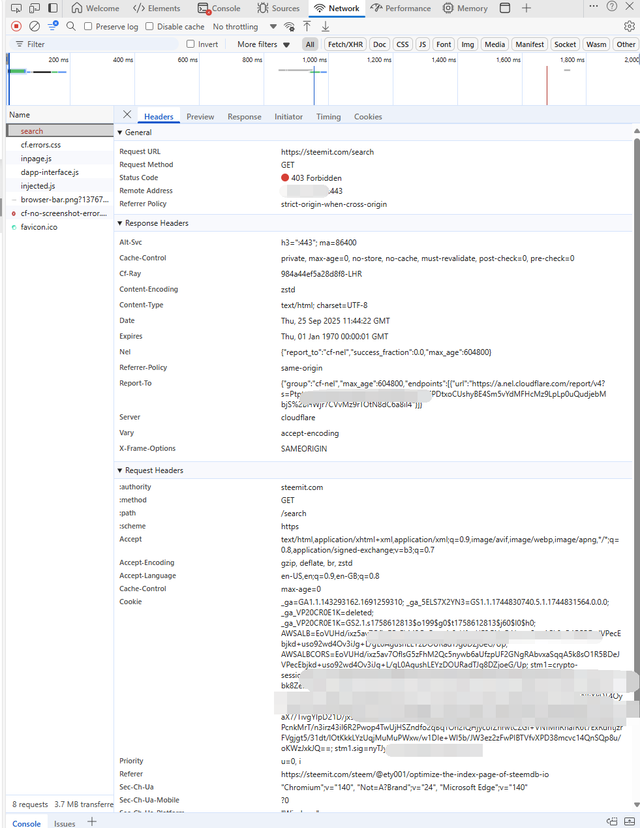Open the Issues drawer tab
640x828 pixels.
(x=64, y=823)
